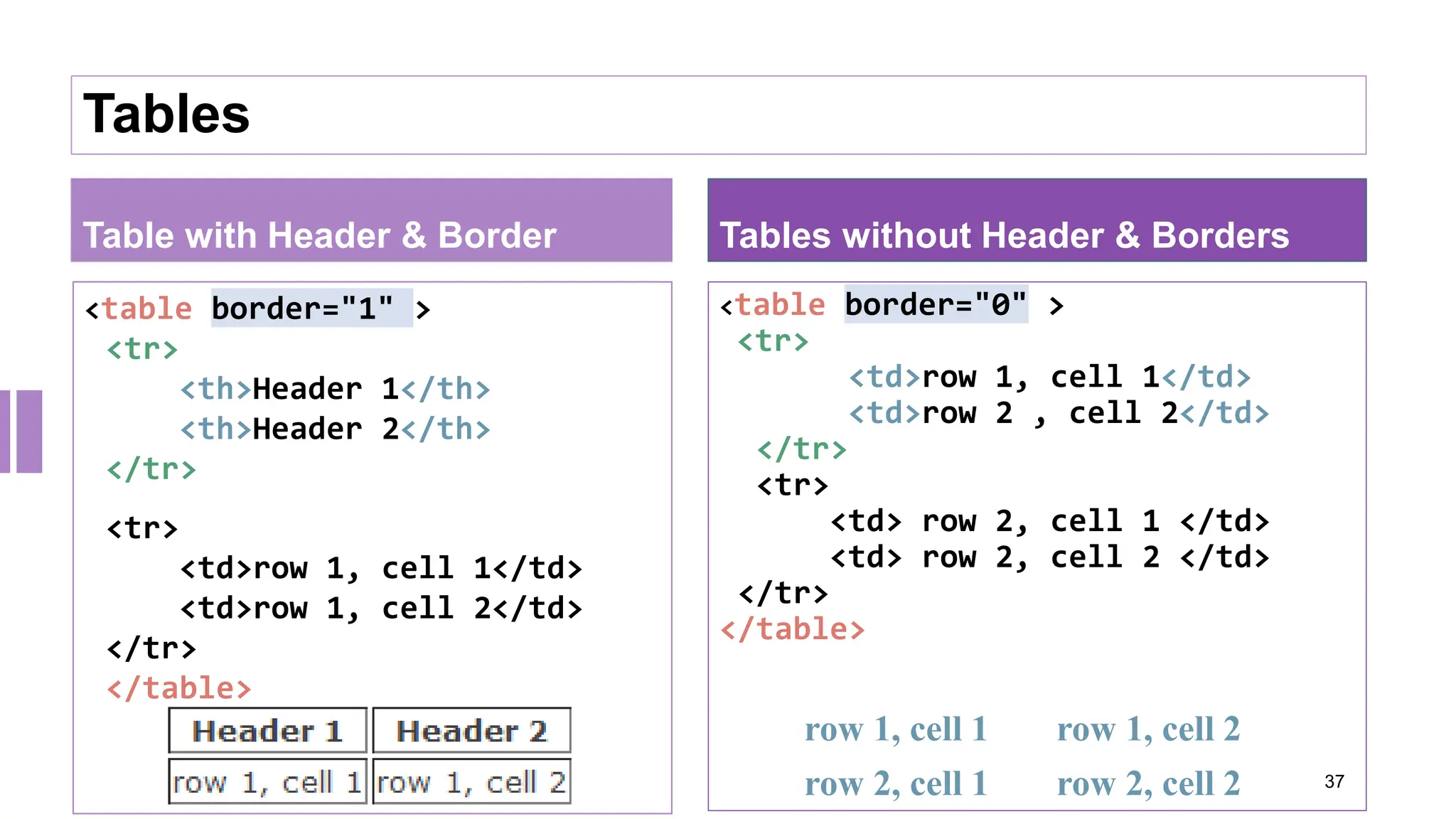Click the Header 1 table cell
Image resolution: width=1456 pixels, height=819 pixels.
pos(267,731)
